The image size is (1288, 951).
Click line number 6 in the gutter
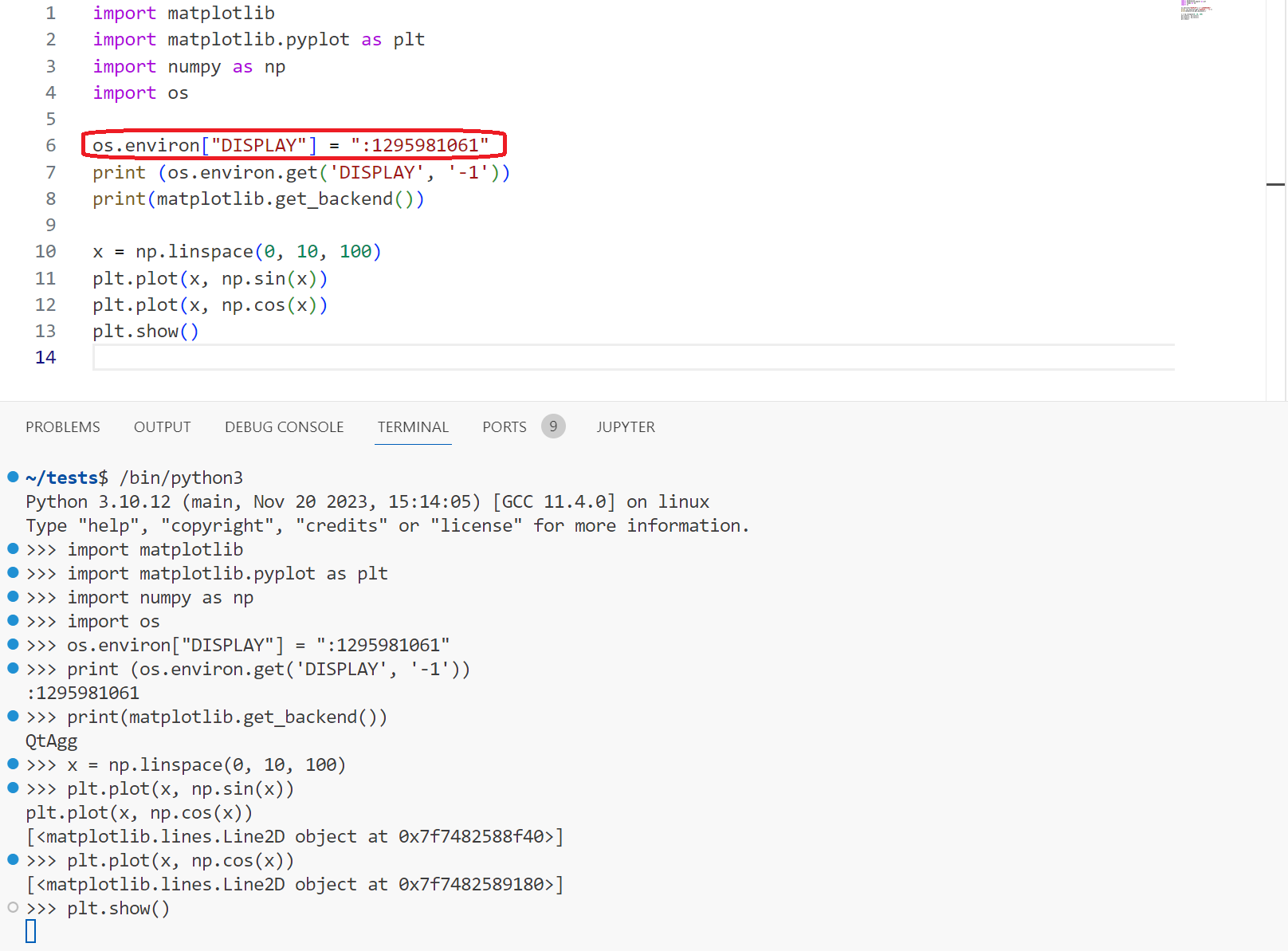51,145
